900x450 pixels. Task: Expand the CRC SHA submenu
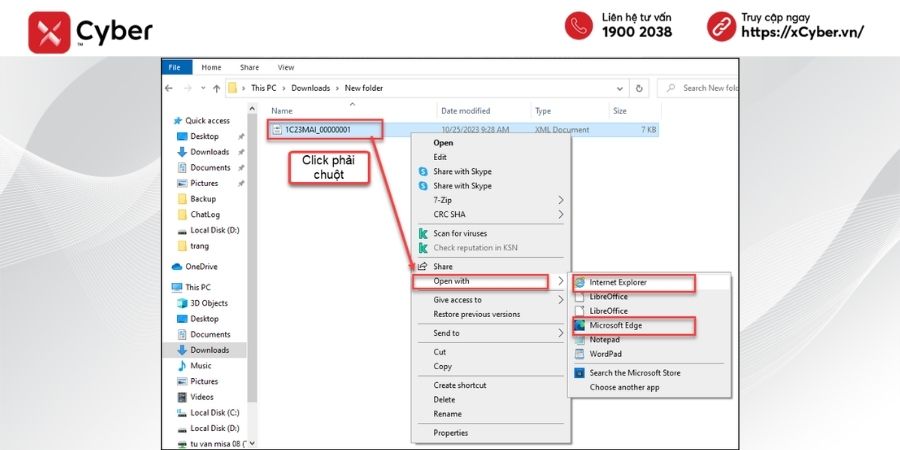pyautogui.click(x=491, y=215)
